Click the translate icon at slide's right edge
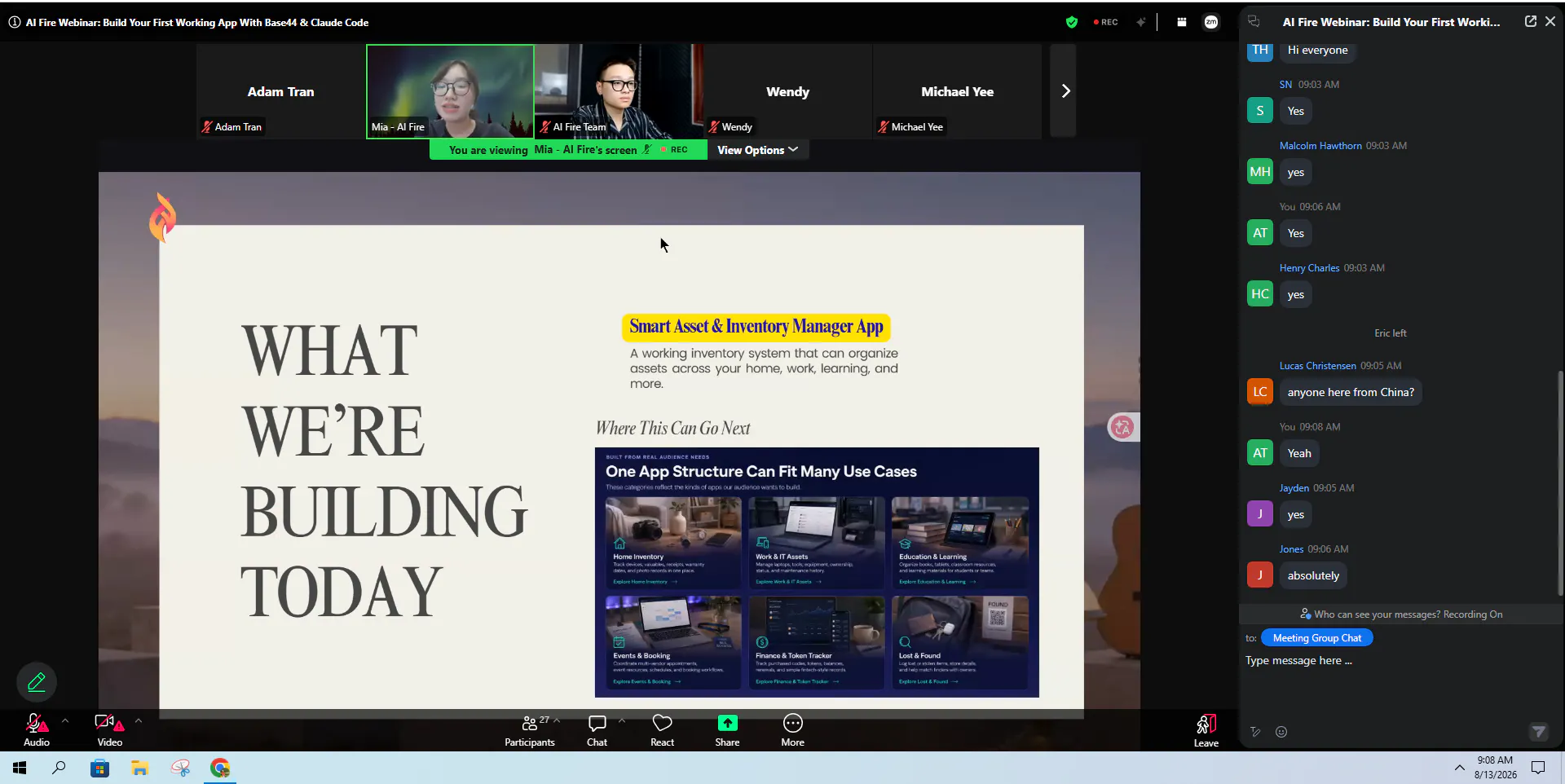1565x784 pixels. [1122, 427]
